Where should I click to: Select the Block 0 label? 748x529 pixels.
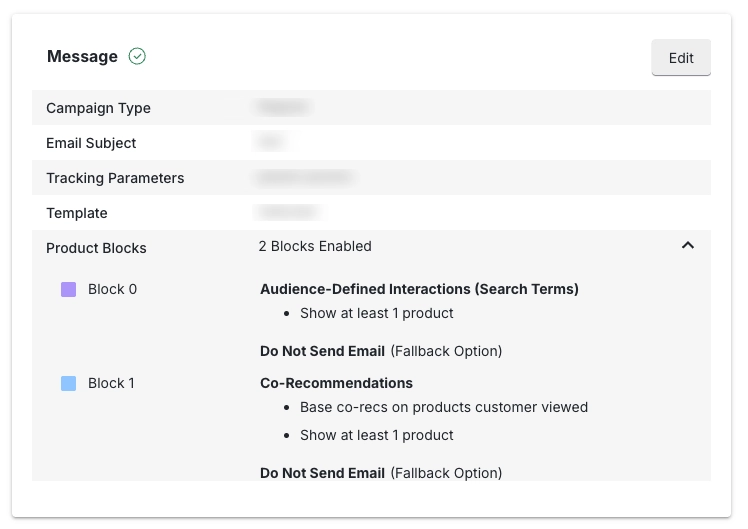coord(112,290)
